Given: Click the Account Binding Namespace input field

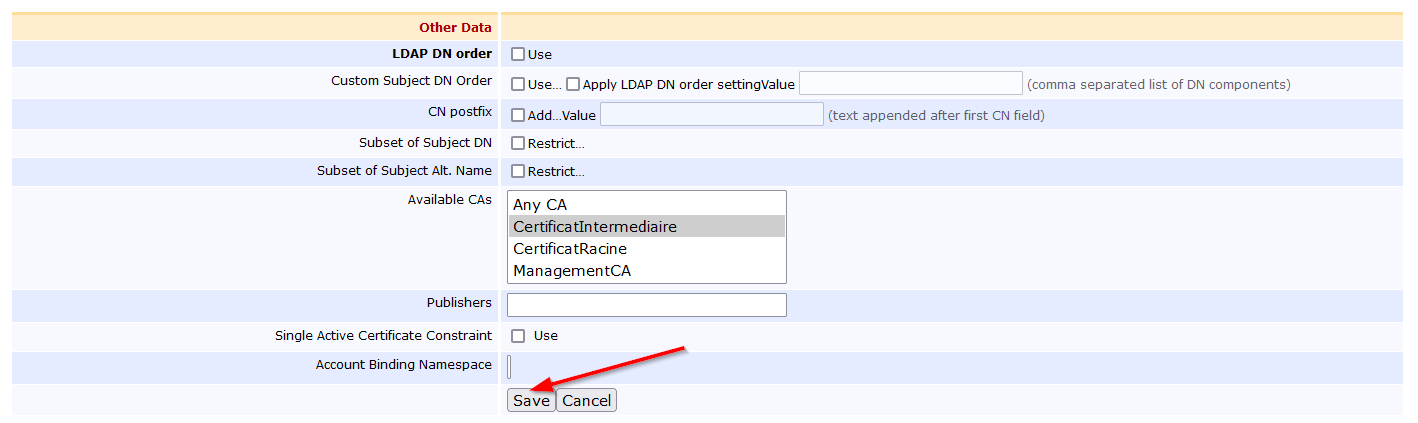Looking at the screenshot, I should tap(509, 367).
